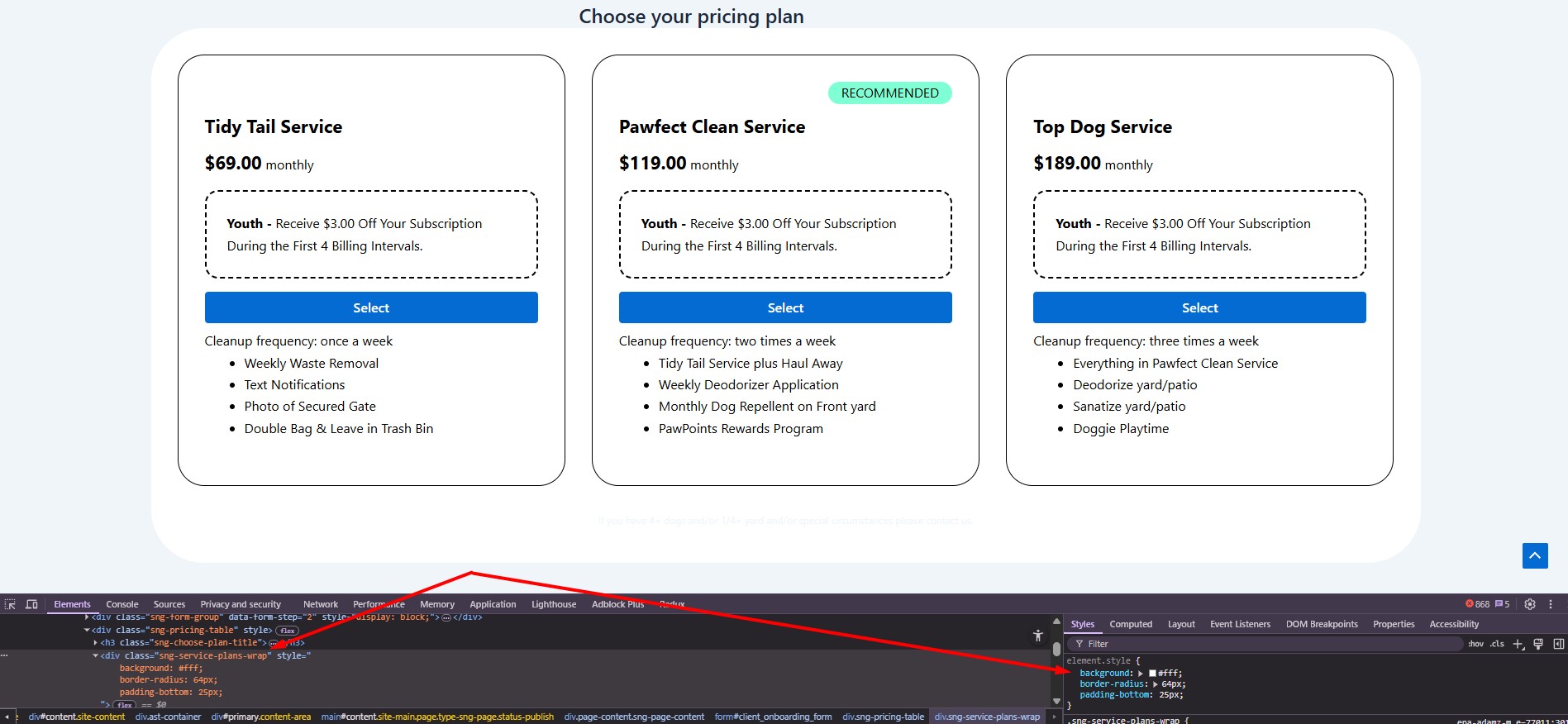The image size is (1568, 724).
Task: Open the white #fff color swatch picker
Action: click(1152, 674)
